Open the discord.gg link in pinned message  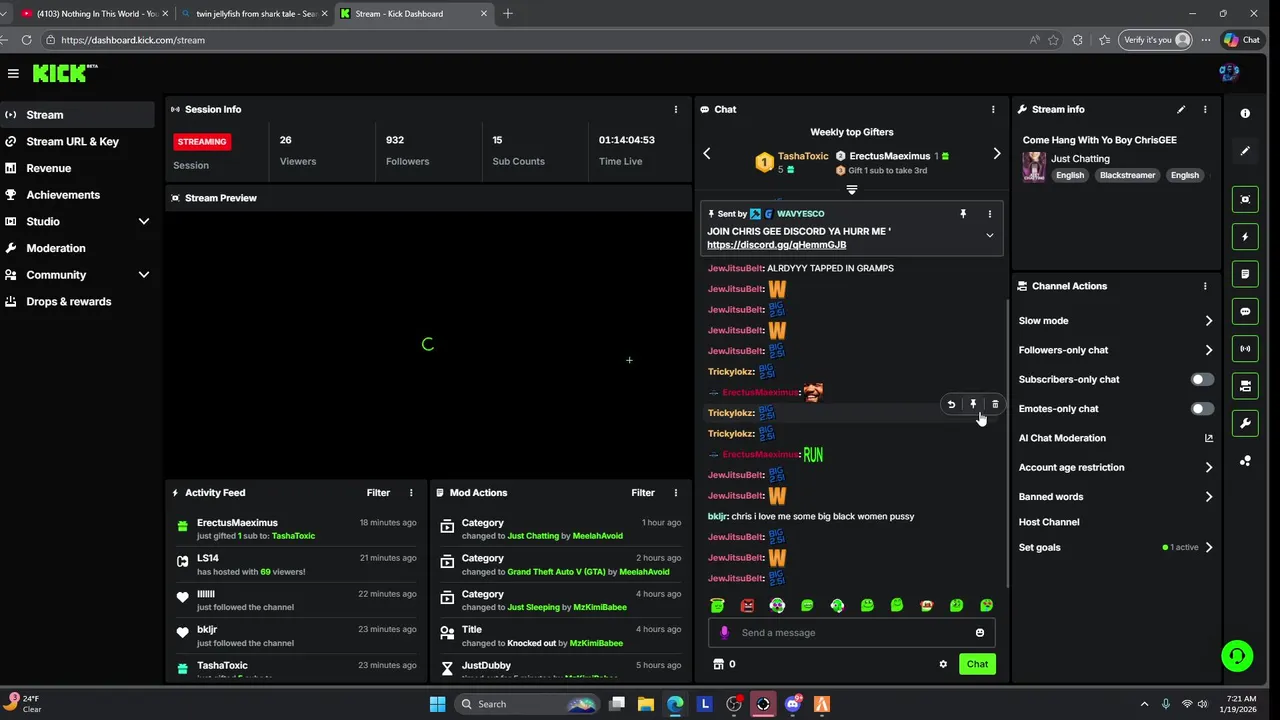click(x=776, y=245)
